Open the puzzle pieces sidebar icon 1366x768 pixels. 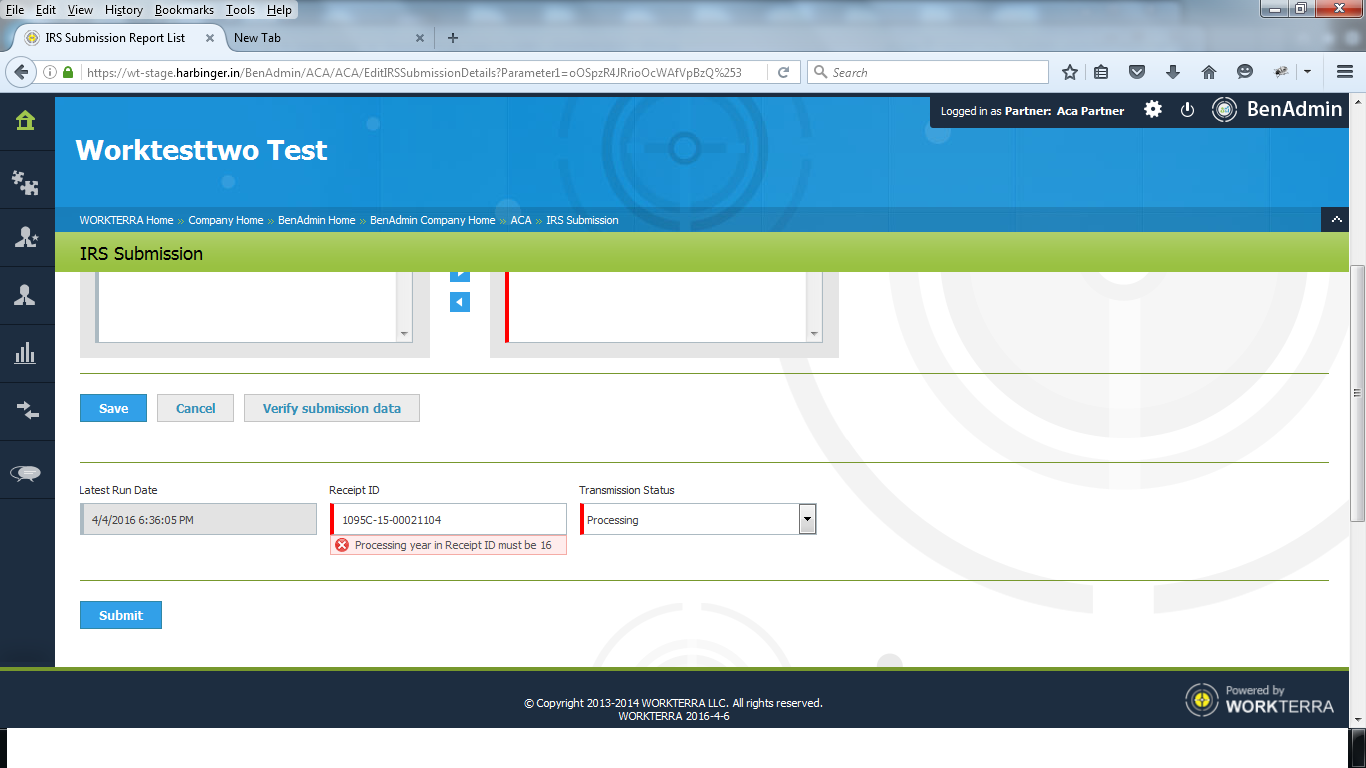26,181
